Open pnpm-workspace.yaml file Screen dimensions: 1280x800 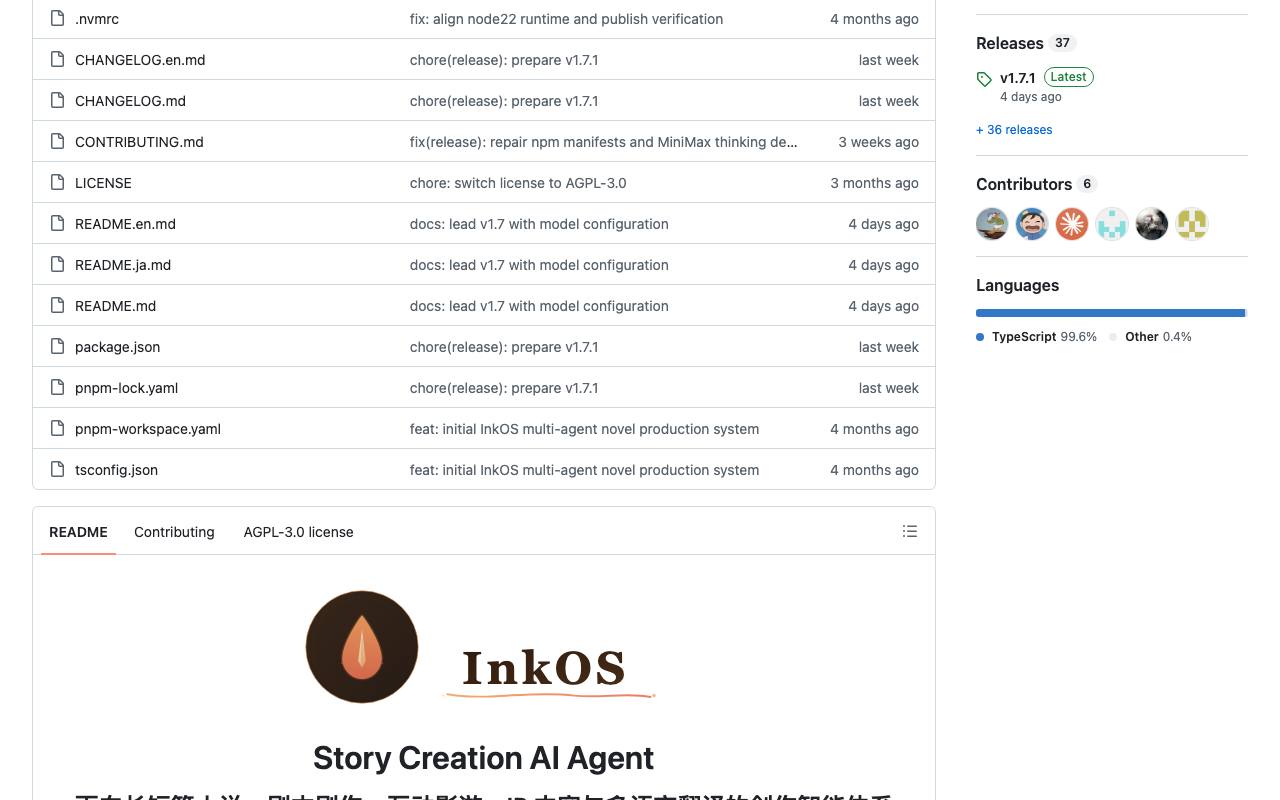pos(148,429)
